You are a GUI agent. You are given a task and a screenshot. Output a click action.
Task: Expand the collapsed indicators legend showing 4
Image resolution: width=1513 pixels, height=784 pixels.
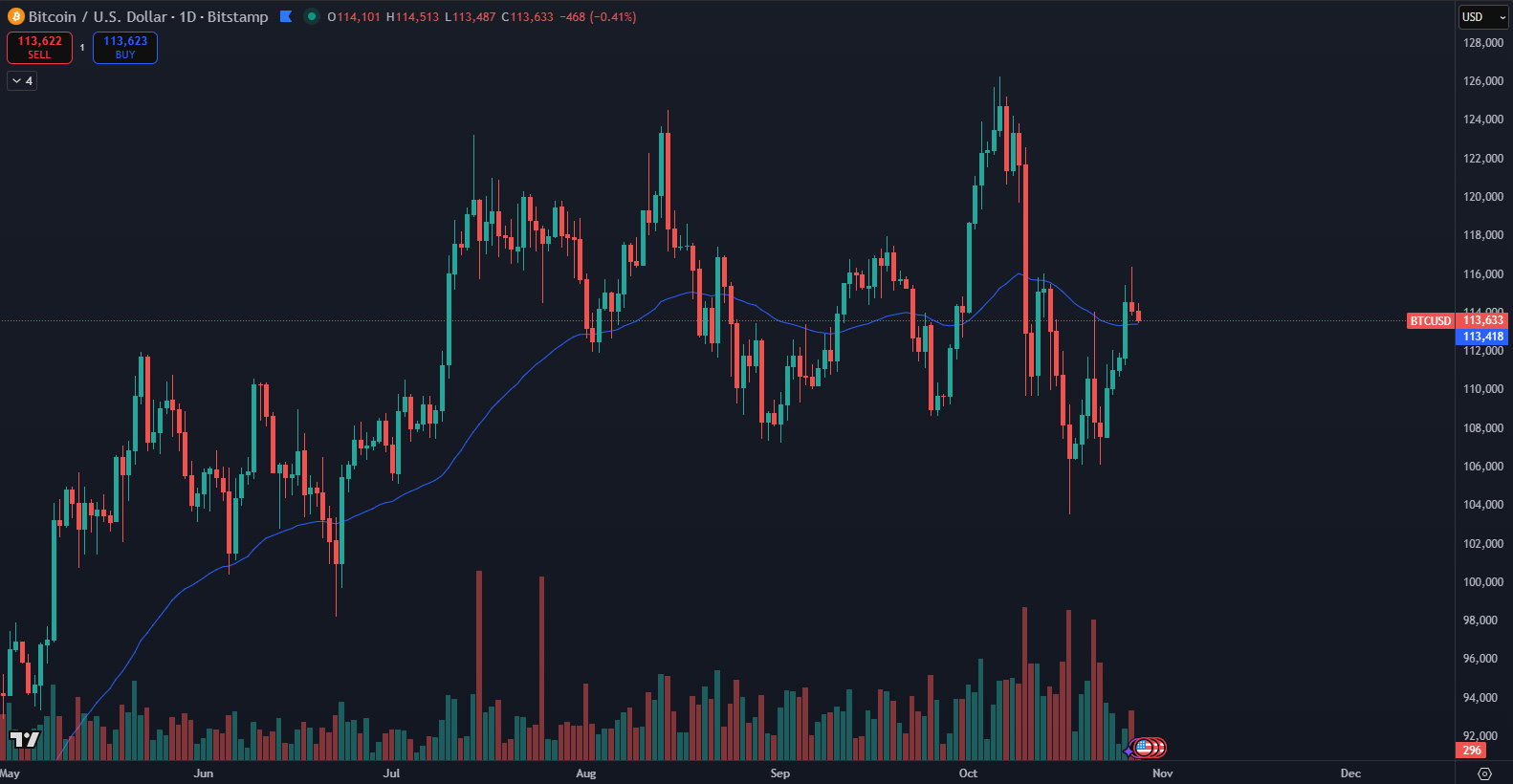(22, 81)
